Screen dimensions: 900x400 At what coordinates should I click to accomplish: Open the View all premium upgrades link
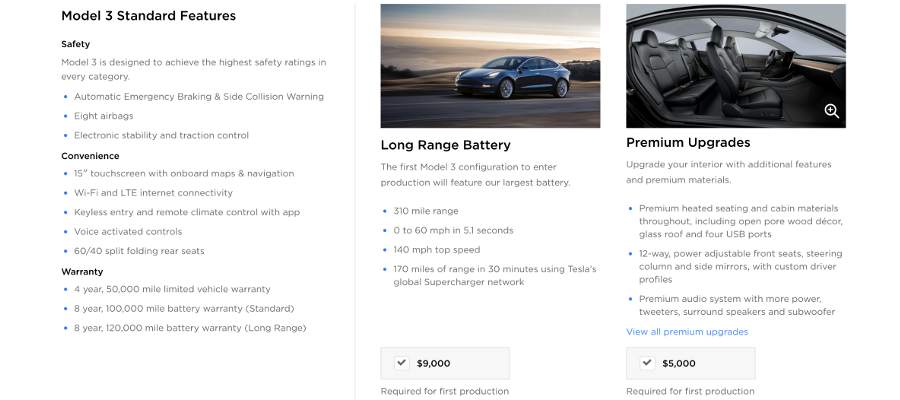click(687, 332)
